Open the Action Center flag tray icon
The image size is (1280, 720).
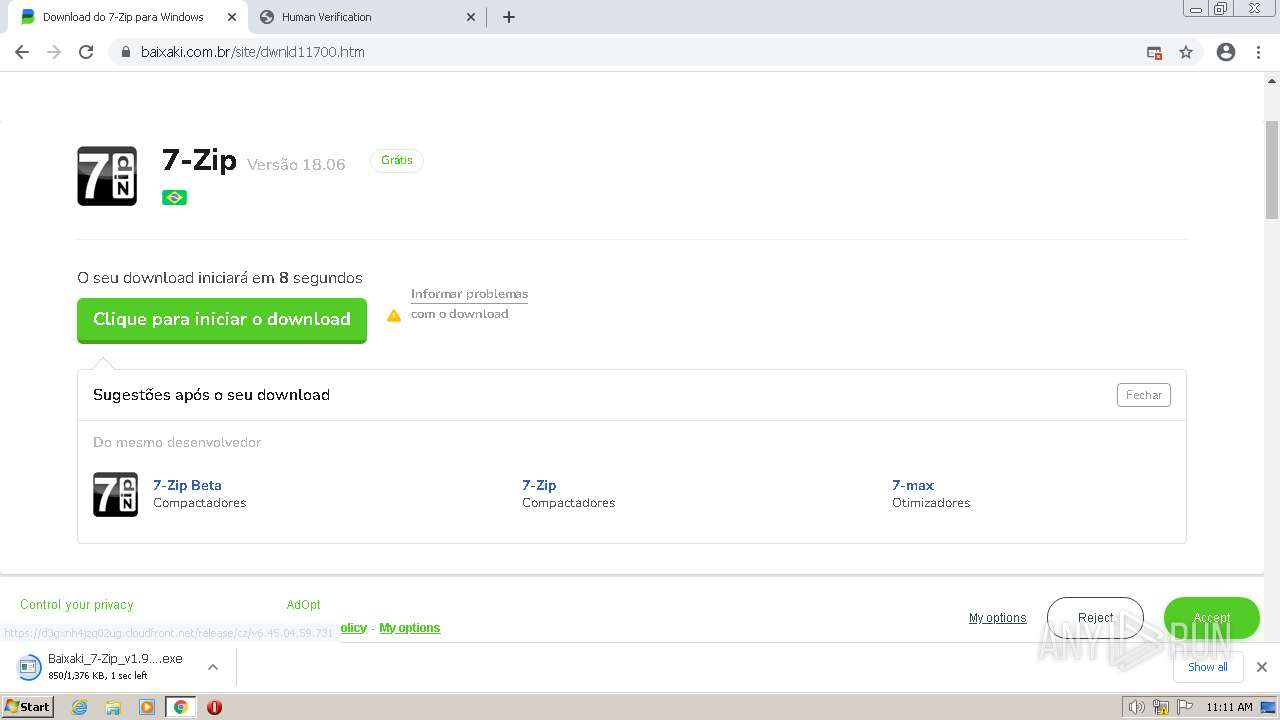1184,707
